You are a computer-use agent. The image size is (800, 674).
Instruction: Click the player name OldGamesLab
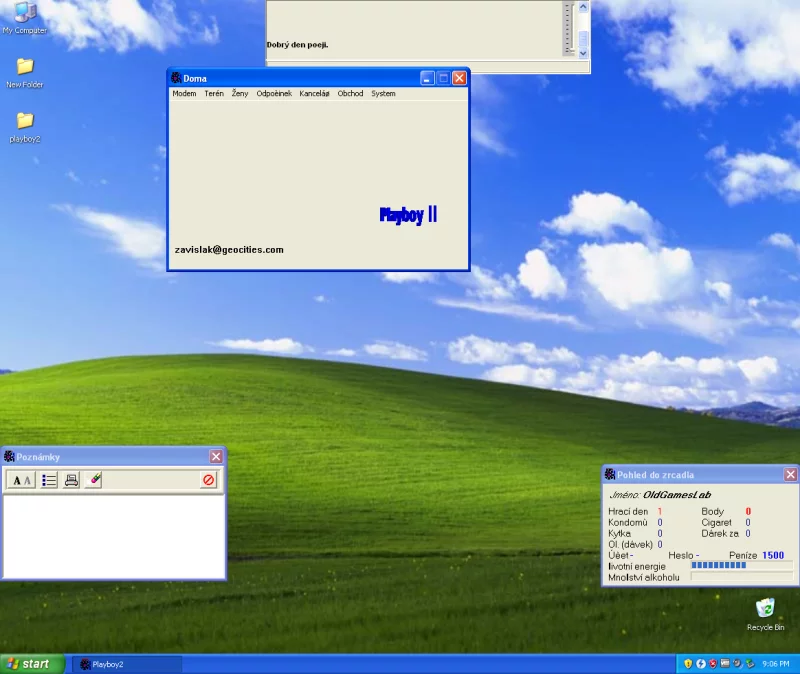click(677, 495)
